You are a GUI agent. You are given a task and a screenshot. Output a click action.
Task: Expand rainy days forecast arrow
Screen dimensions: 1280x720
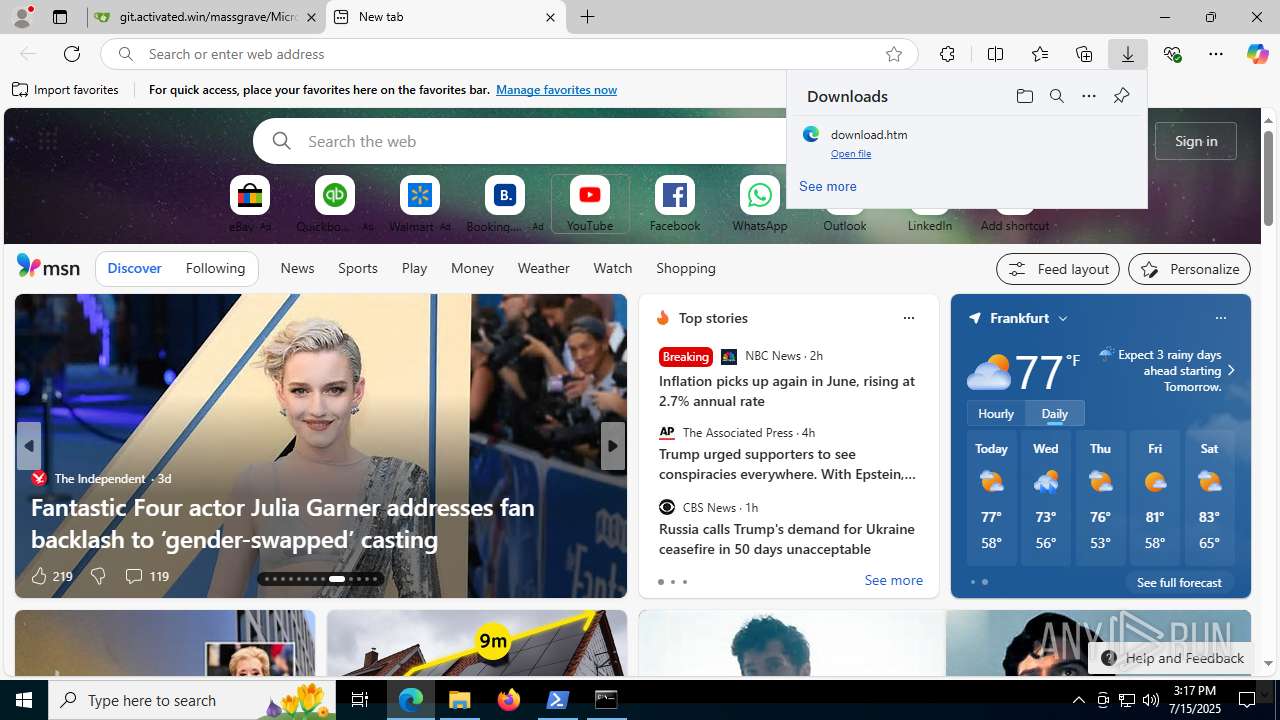coord(1231,370)
